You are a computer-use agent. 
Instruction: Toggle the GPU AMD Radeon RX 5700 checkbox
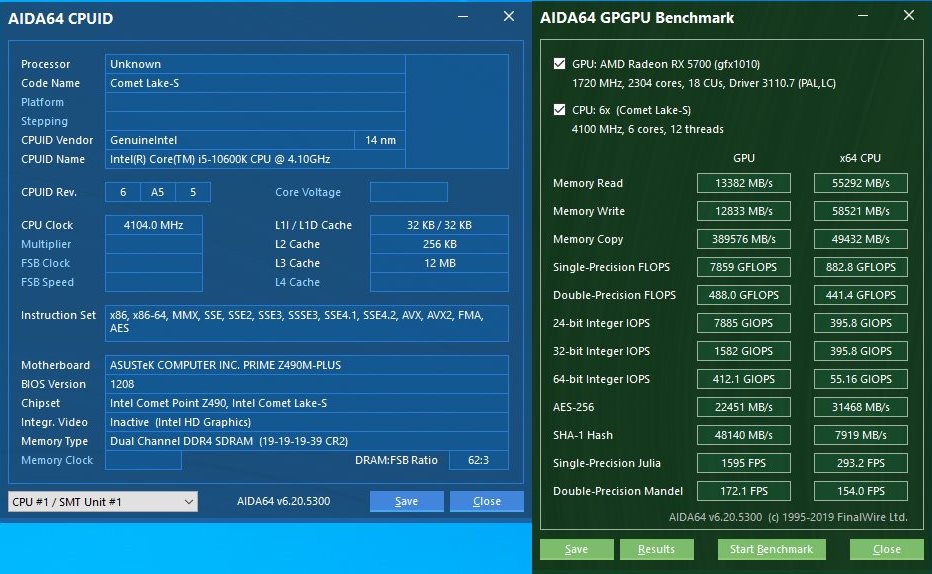click(x=559, y=64)
